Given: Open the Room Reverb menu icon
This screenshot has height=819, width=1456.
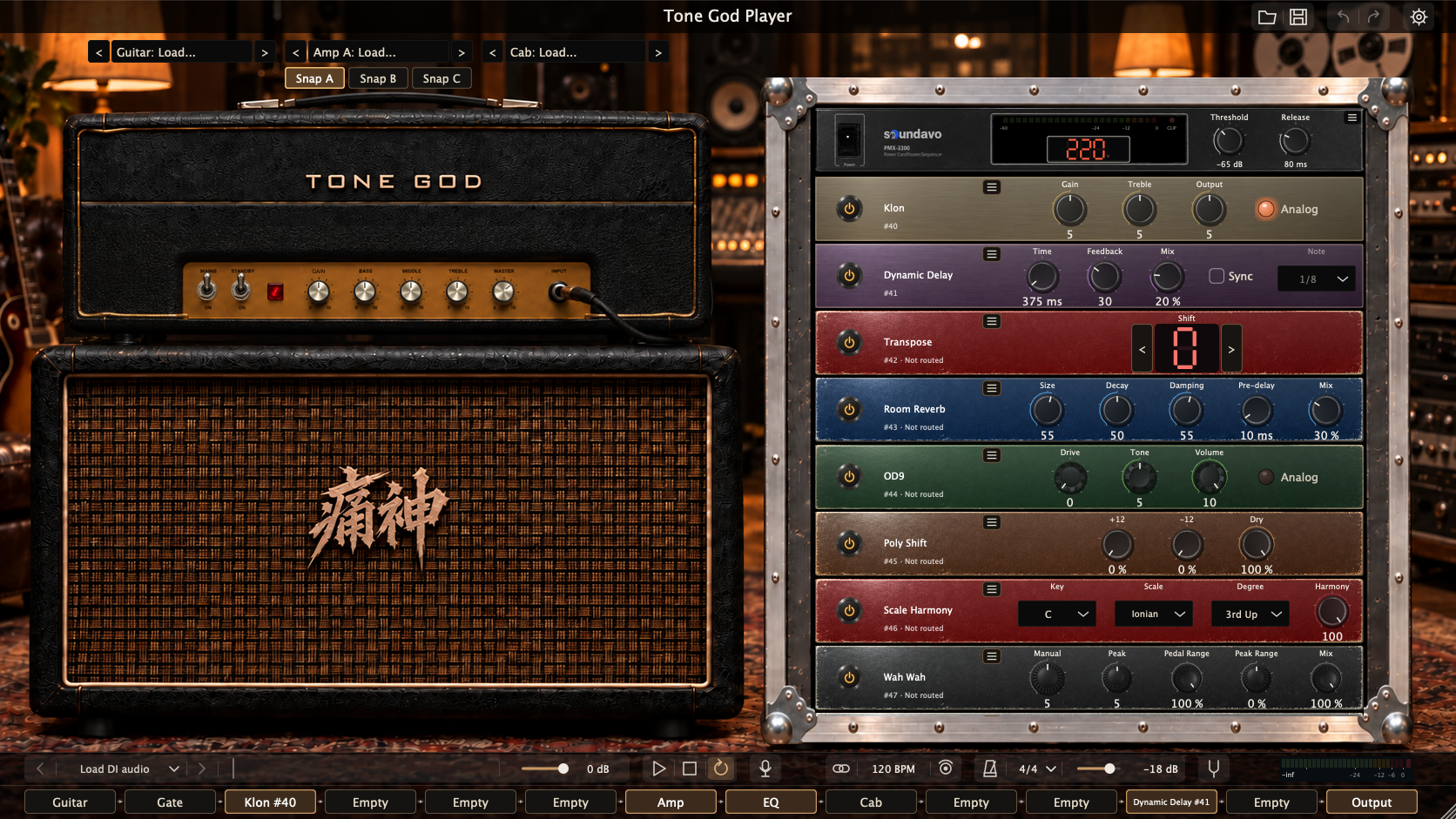Looking at the screenshot, I should tap(992, 388).
